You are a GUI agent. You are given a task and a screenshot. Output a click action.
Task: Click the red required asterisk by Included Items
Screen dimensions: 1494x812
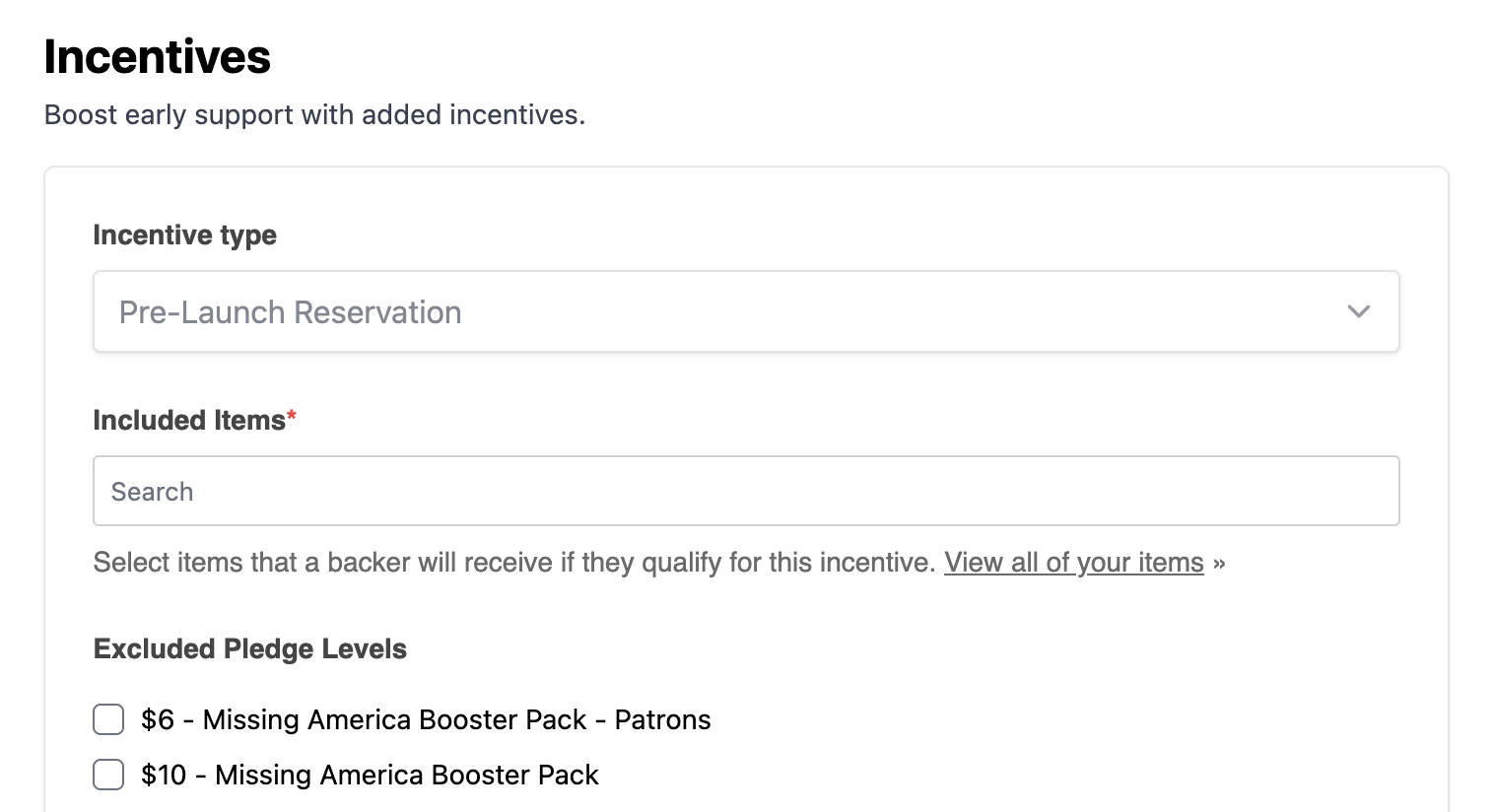292,416
